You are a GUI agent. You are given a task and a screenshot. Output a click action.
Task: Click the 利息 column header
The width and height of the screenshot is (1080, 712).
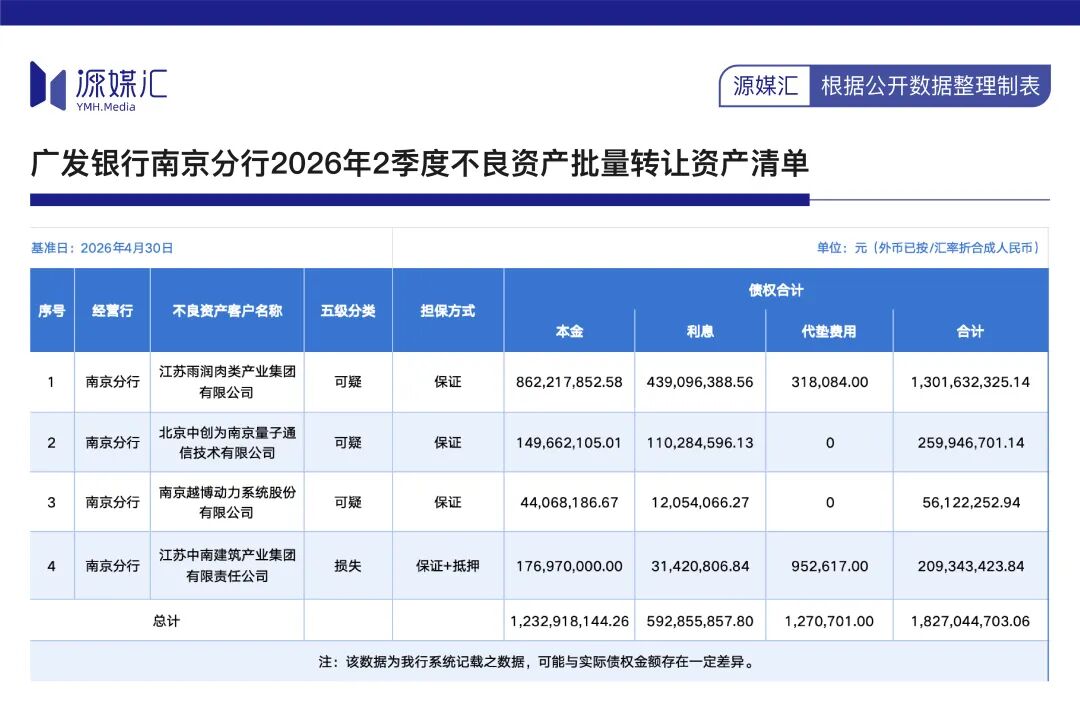(700, 331)
